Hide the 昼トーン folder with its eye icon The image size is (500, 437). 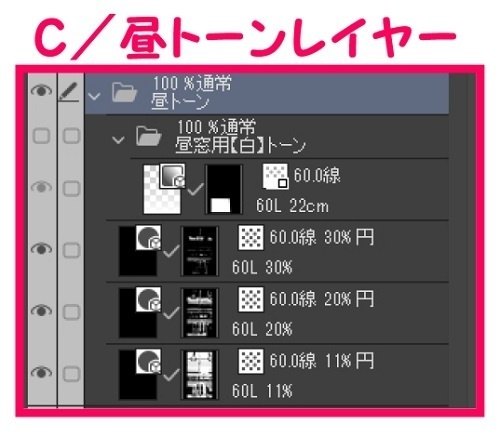pos(41,91)
